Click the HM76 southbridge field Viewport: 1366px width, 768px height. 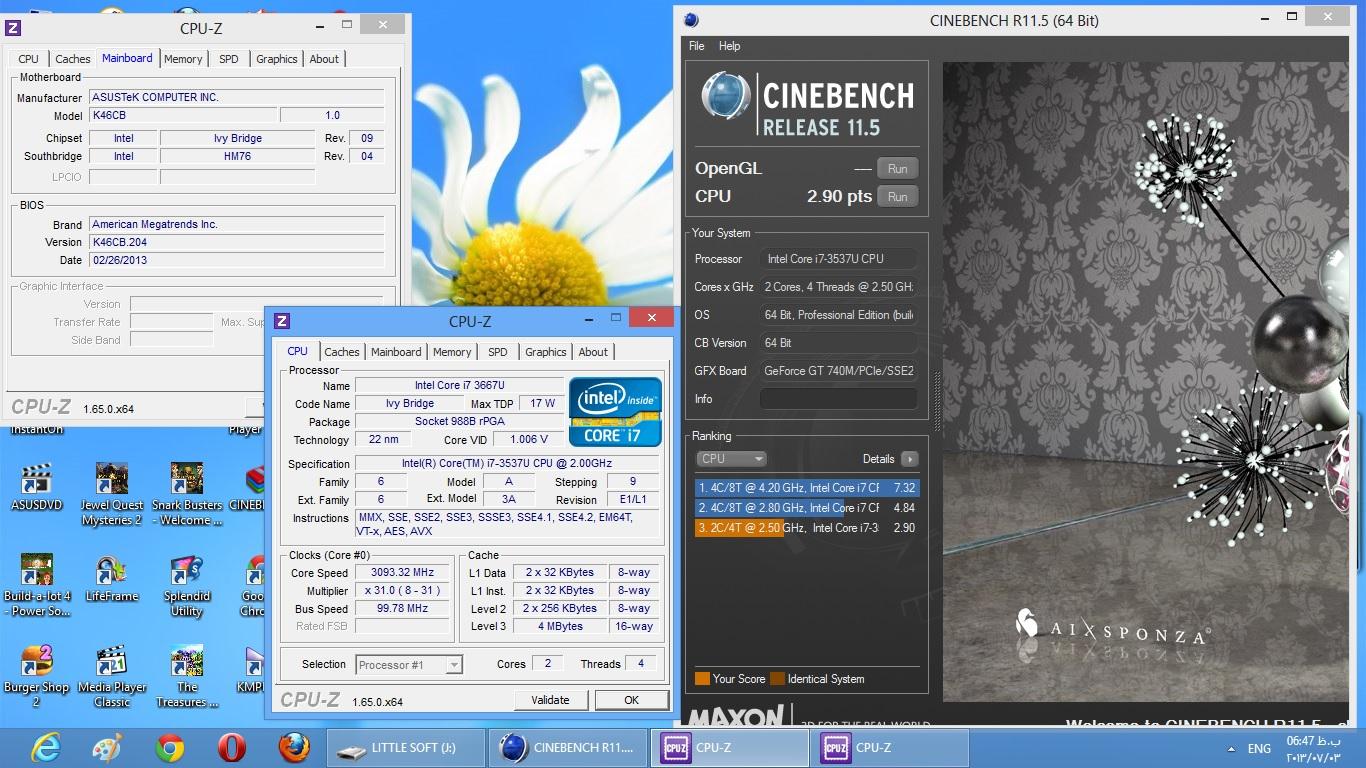click(237, 157)
